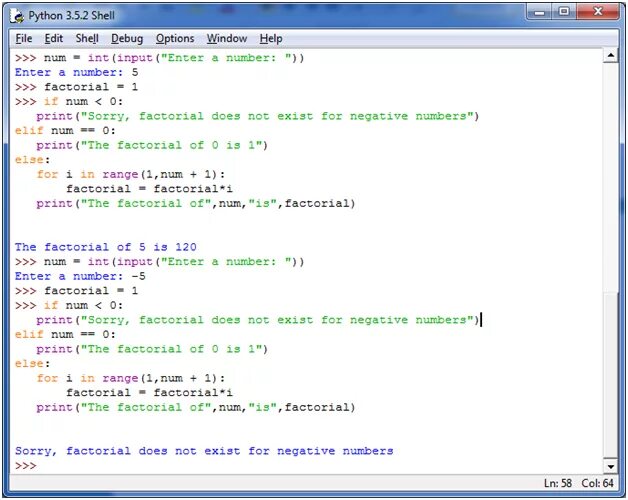
Task: Click the first 'else:' line
Action: (32, 160)
